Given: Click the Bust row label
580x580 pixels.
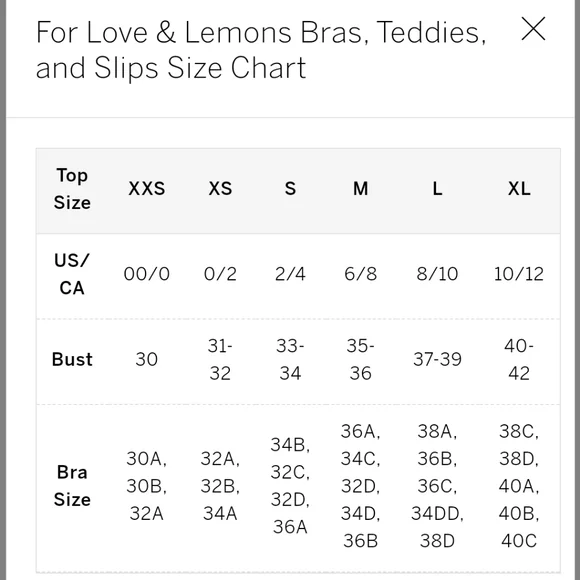Looking at the screenshot, I should (x=72, y=360).
